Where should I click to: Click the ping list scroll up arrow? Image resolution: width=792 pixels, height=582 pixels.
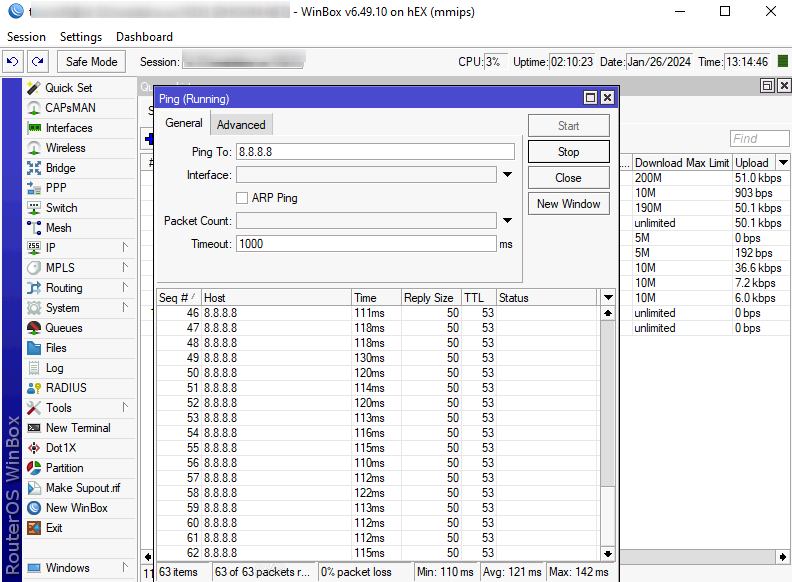608,313
